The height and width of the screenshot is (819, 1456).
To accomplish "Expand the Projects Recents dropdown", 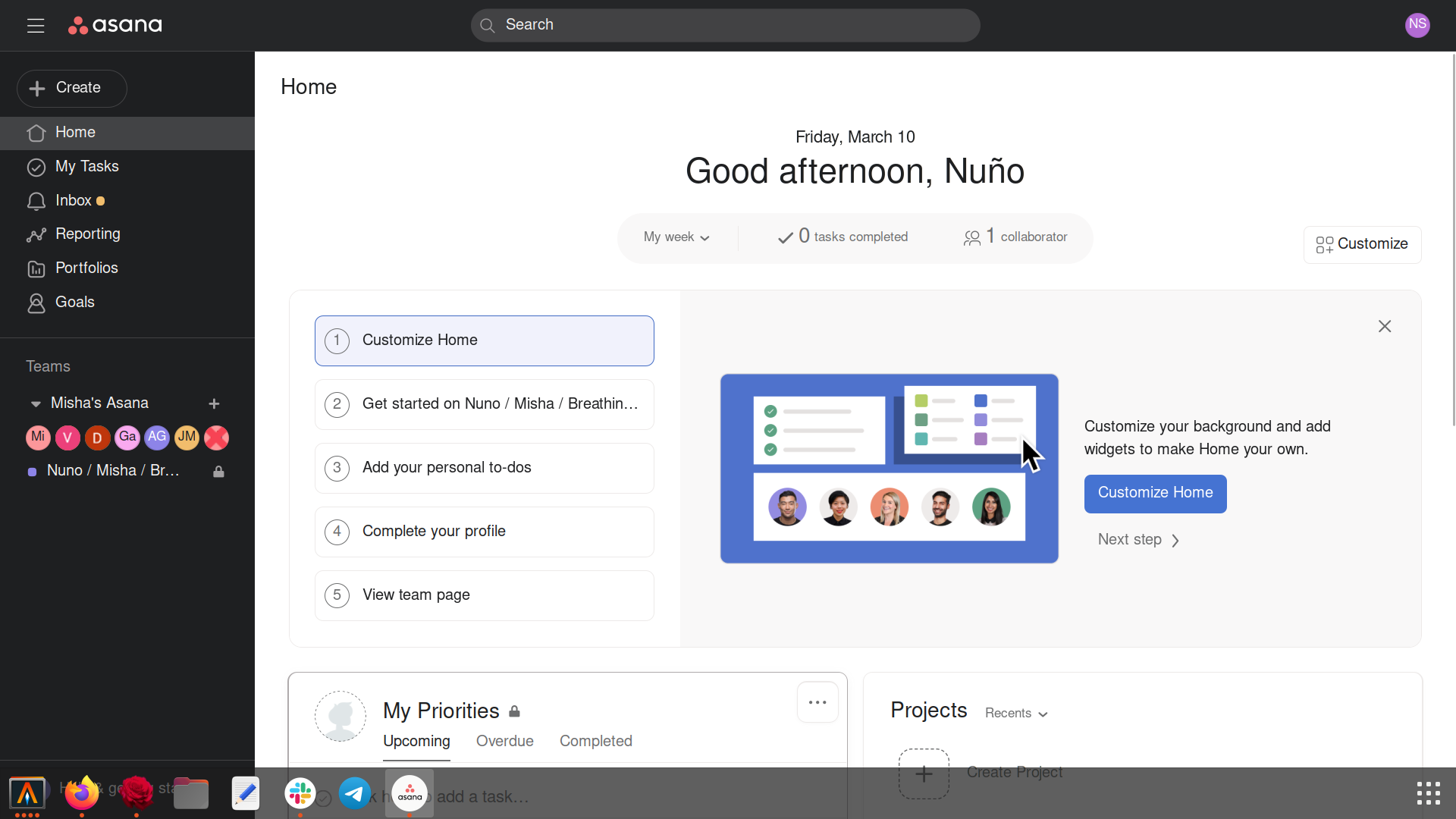I will pyautogui.click(x=1016, y=714).
